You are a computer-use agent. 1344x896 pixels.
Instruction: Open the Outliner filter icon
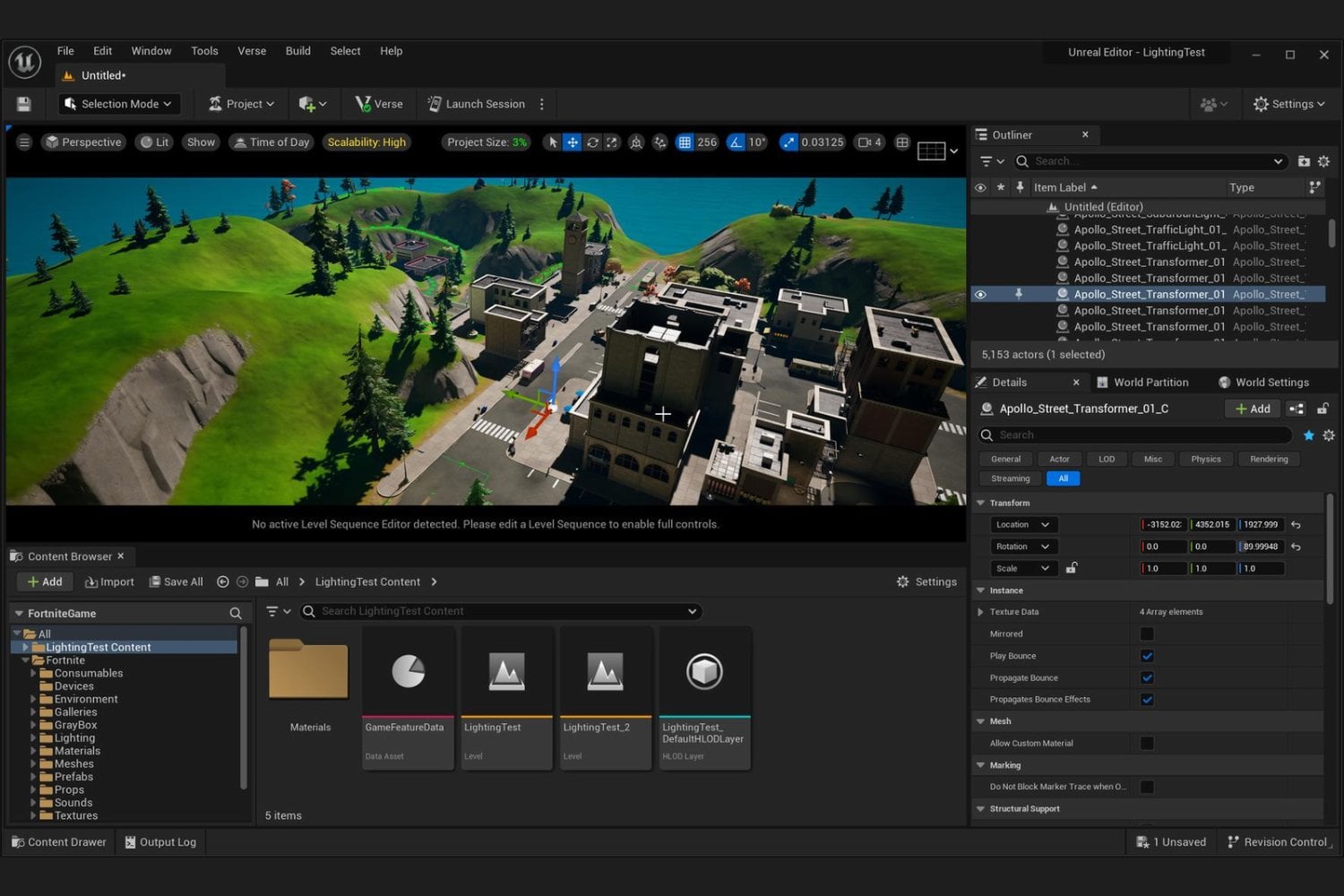point(992,161)
